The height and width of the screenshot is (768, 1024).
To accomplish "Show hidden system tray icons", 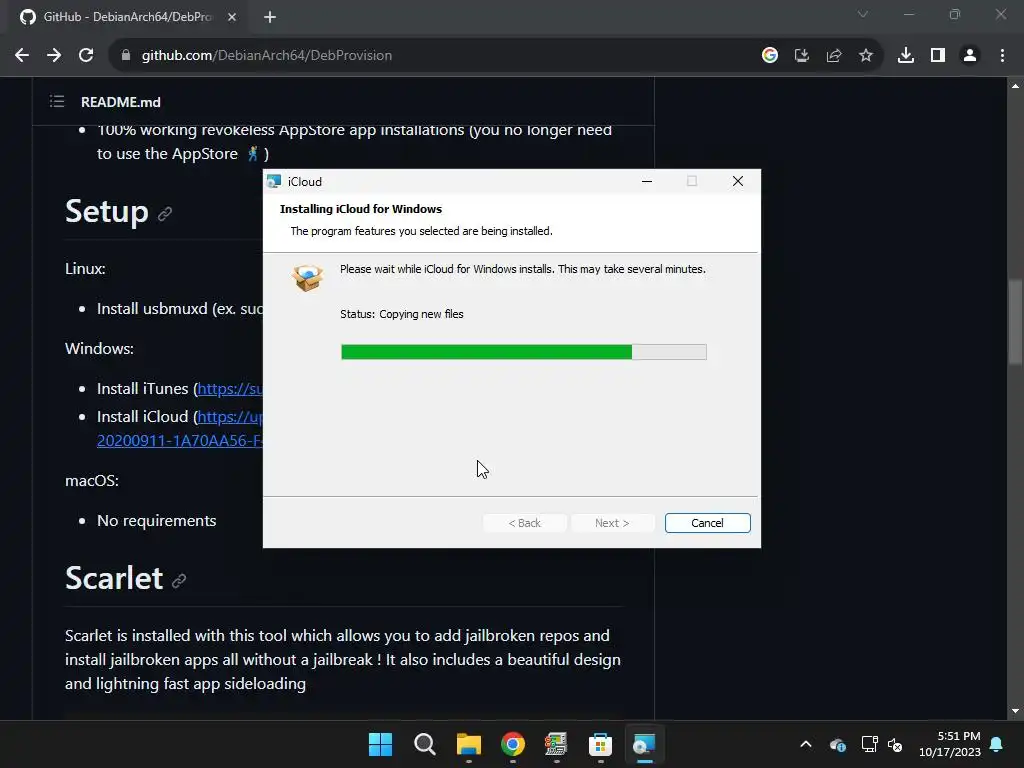I will coord(806,744).
